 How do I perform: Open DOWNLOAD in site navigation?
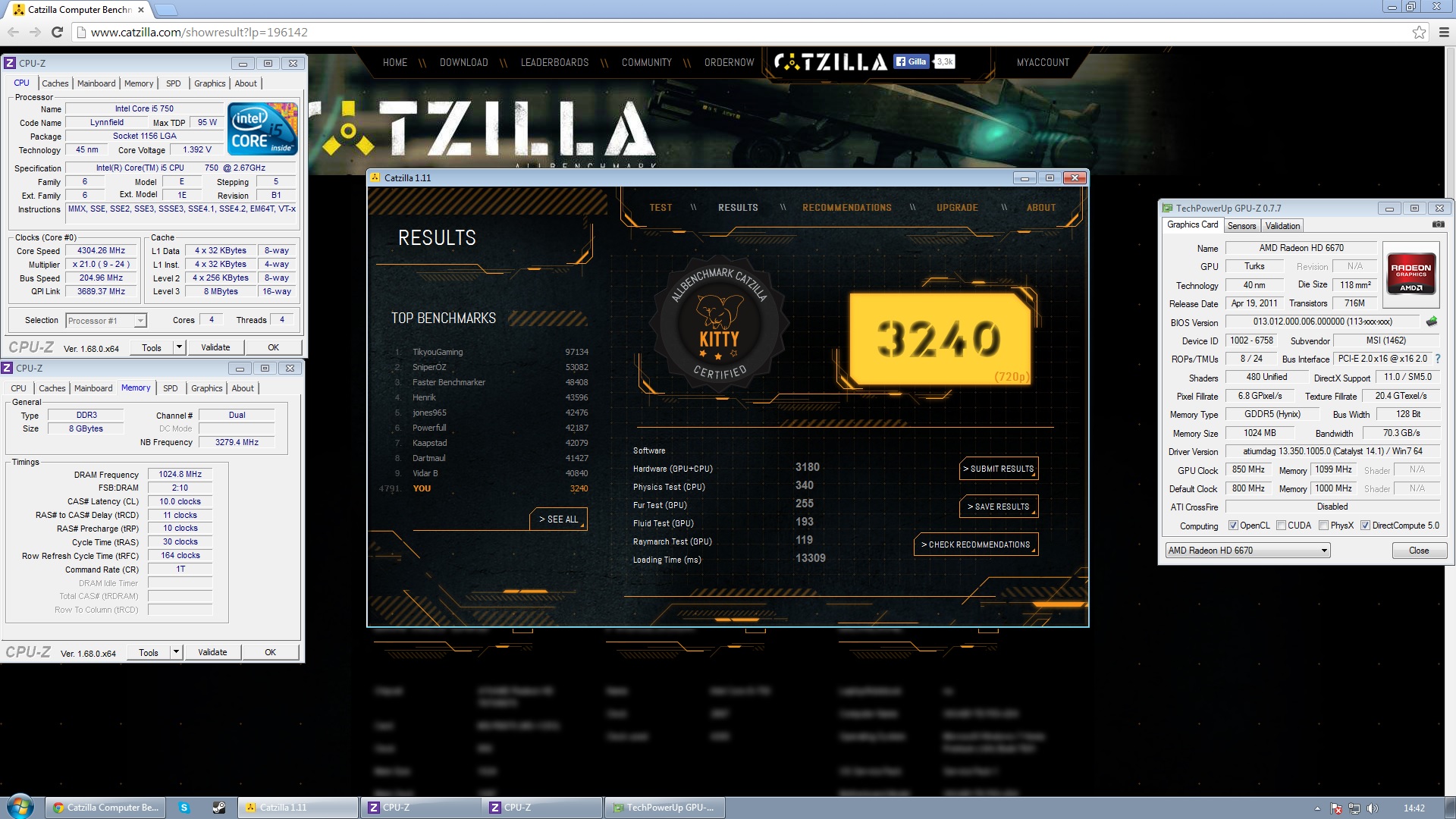[x=463, y=62]
